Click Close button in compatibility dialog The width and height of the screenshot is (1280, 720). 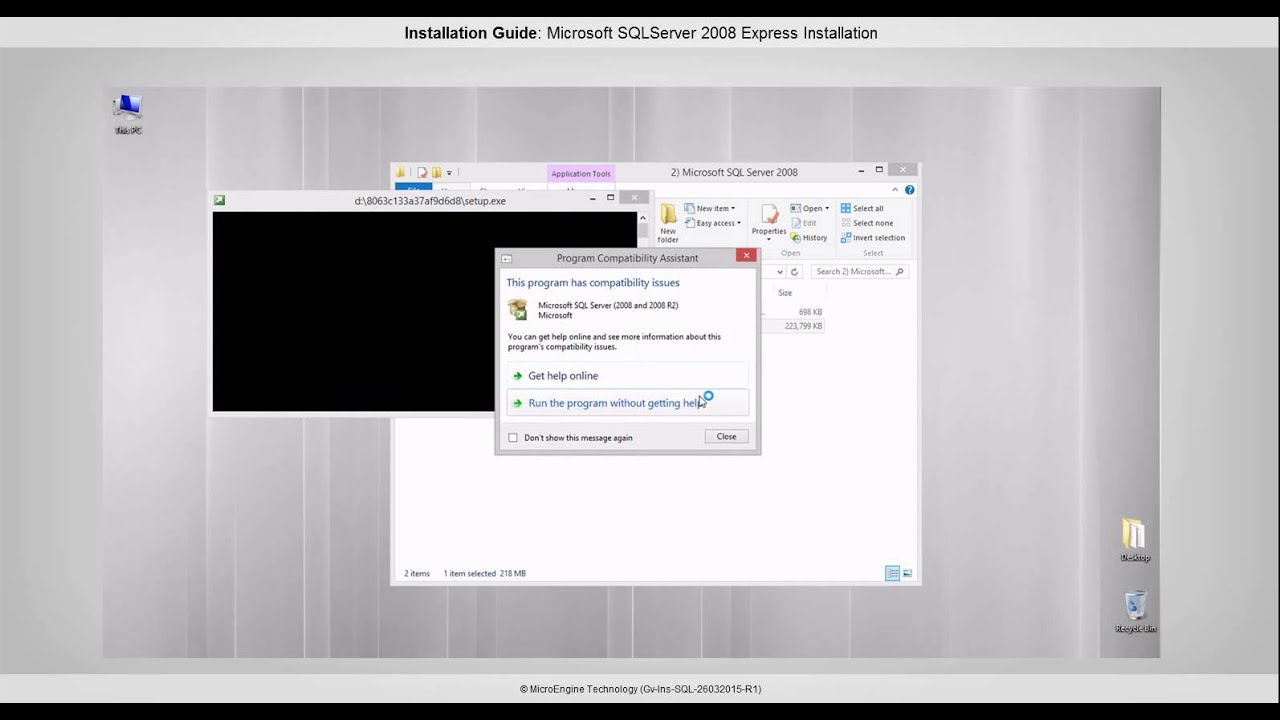(726, 436)
